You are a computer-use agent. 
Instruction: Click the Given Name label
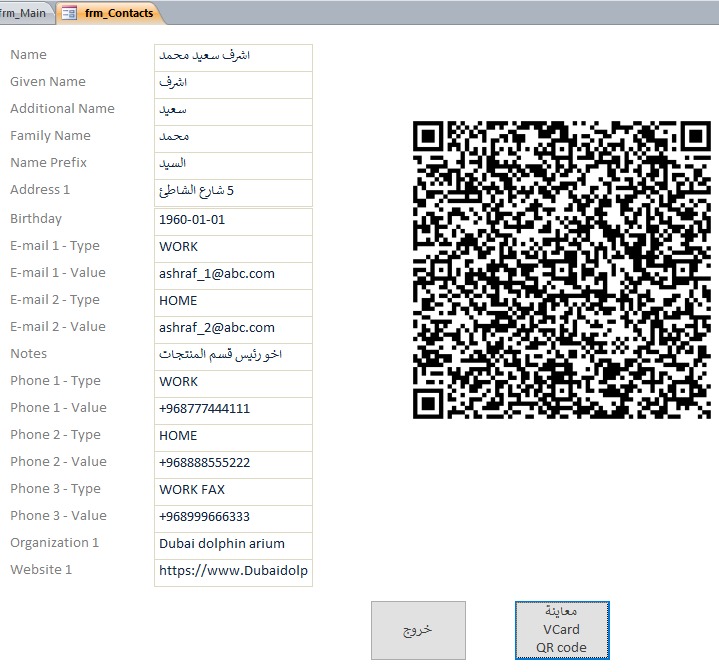(48, 82)
